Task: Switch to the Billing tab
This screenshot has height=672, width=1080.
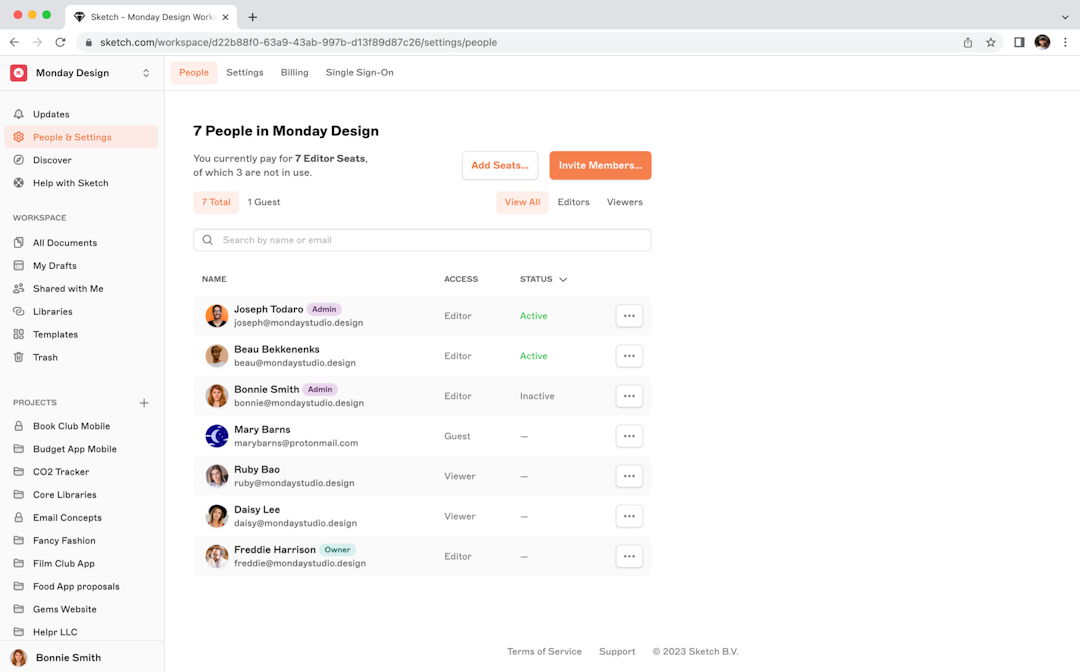Action: click(x=294, y=73)
